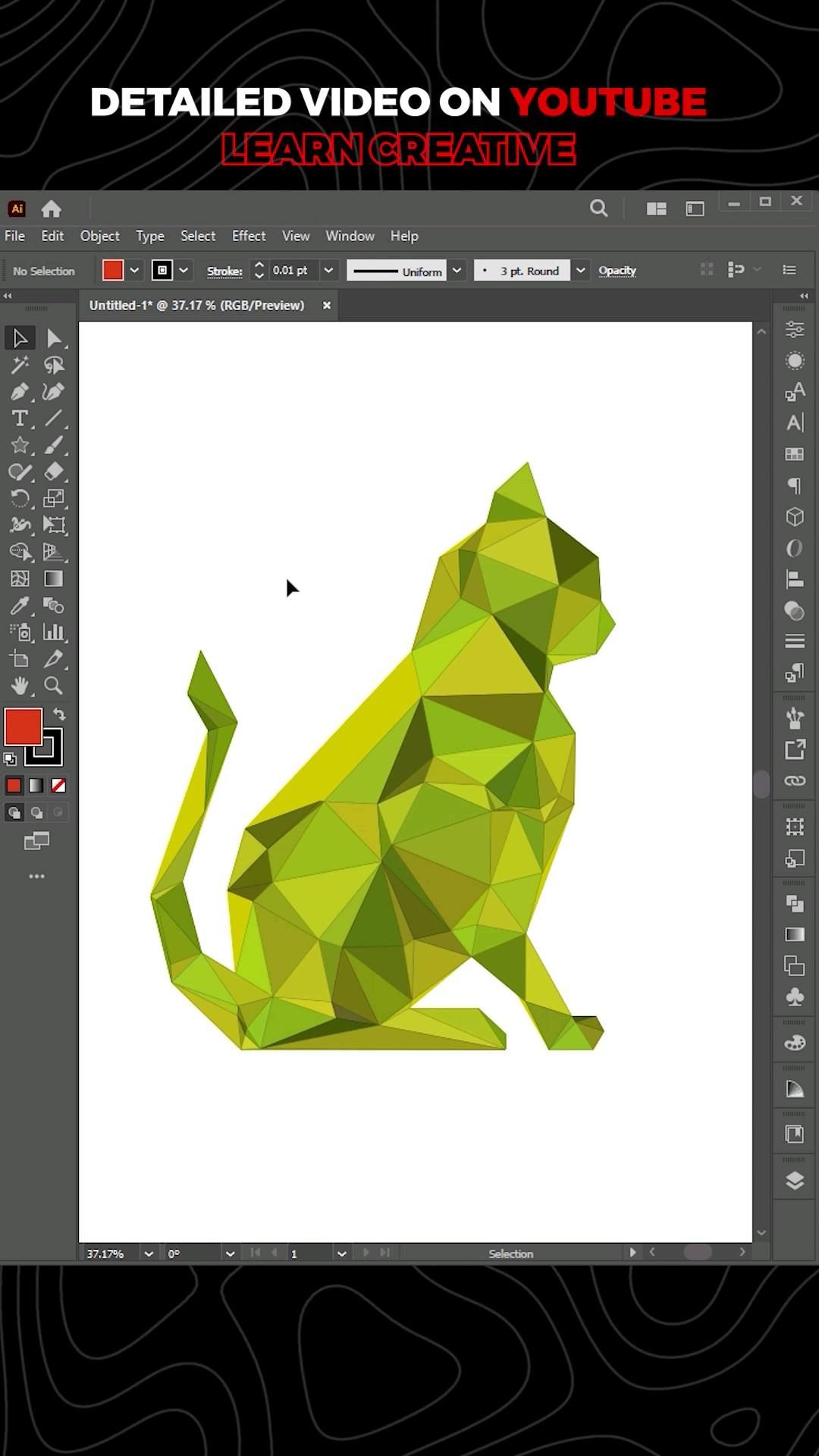Change the screen mode
The width and height of the screenshot is (819, 1456).
point(36,840)
